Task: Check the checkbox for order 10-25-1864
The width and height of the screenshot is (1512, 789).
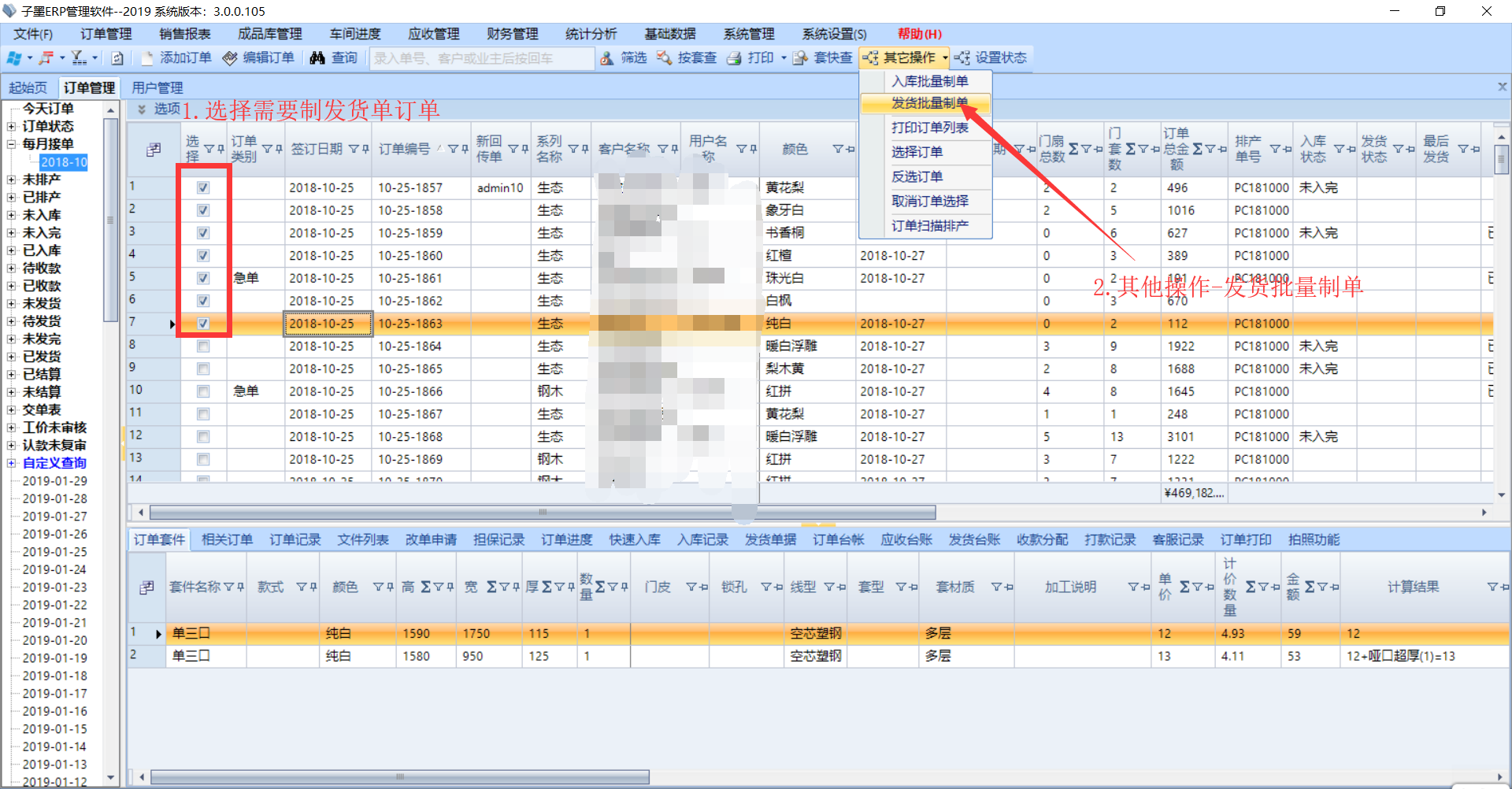Action: (x=203, y=346)
